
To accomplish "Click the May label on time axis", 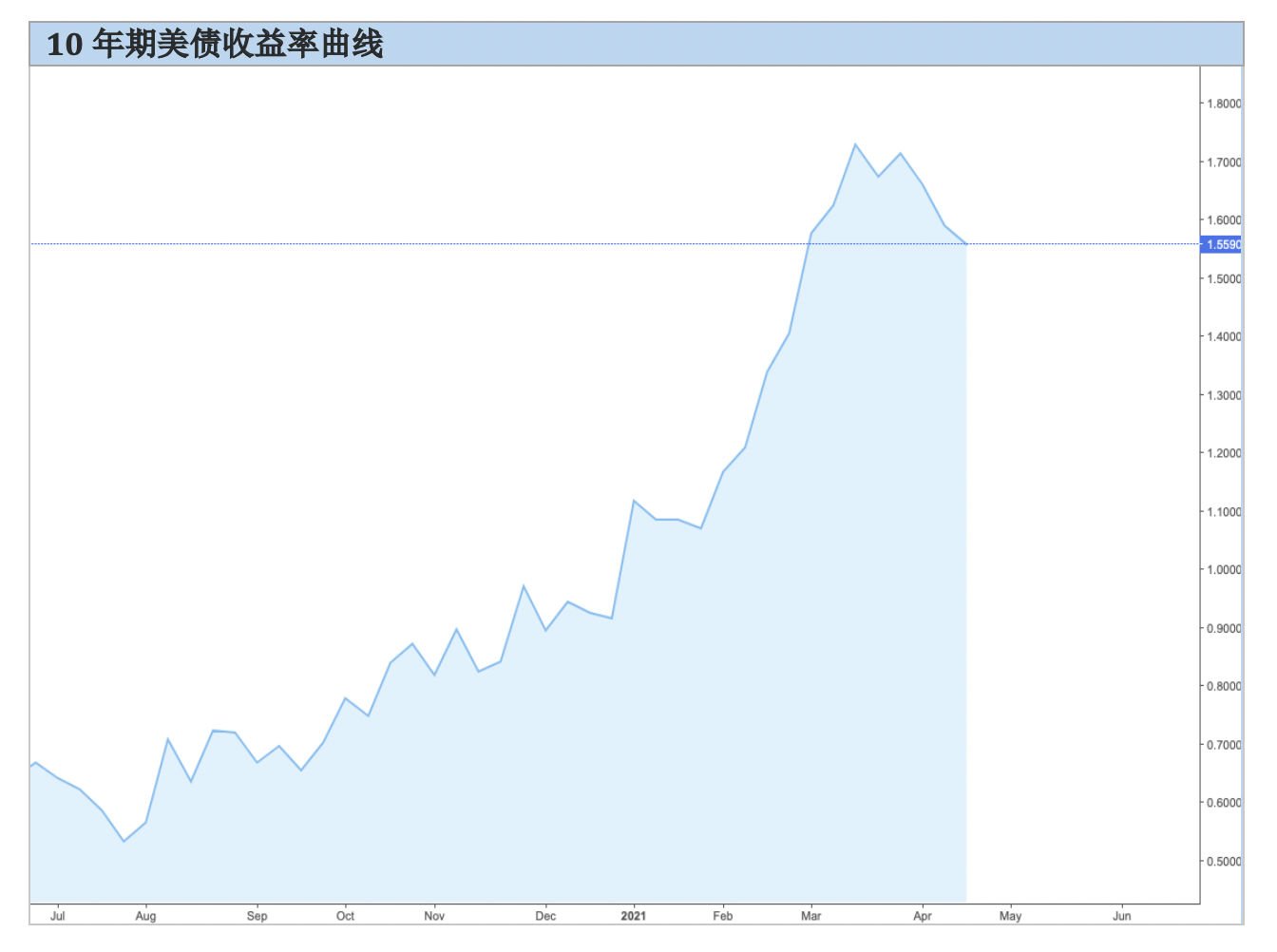I will [1010, 916].
